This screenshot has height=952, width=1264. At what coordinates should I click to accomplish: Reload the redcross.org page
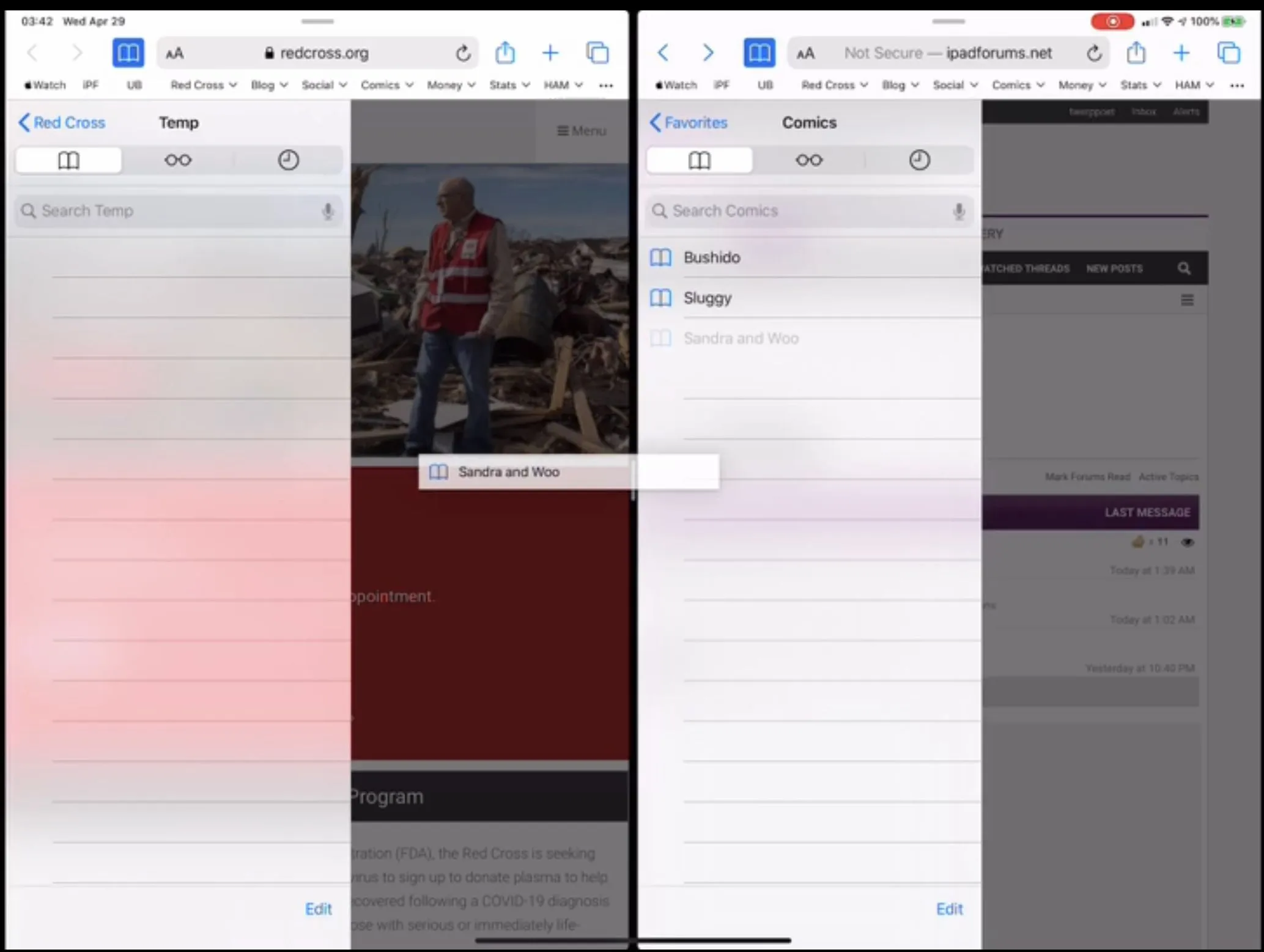click(x=463, y=54)
